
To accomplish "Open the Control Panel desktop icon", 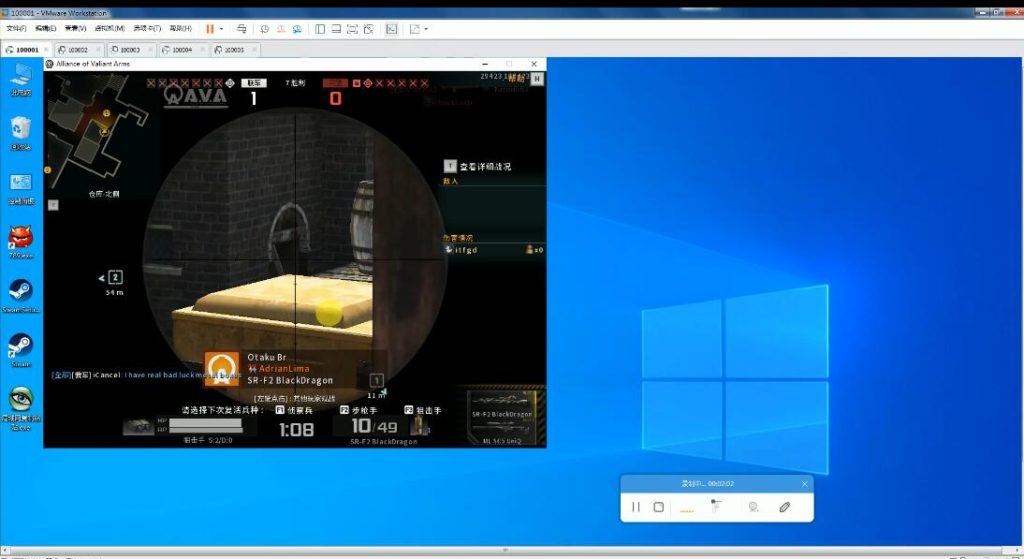I will (21, 189).
